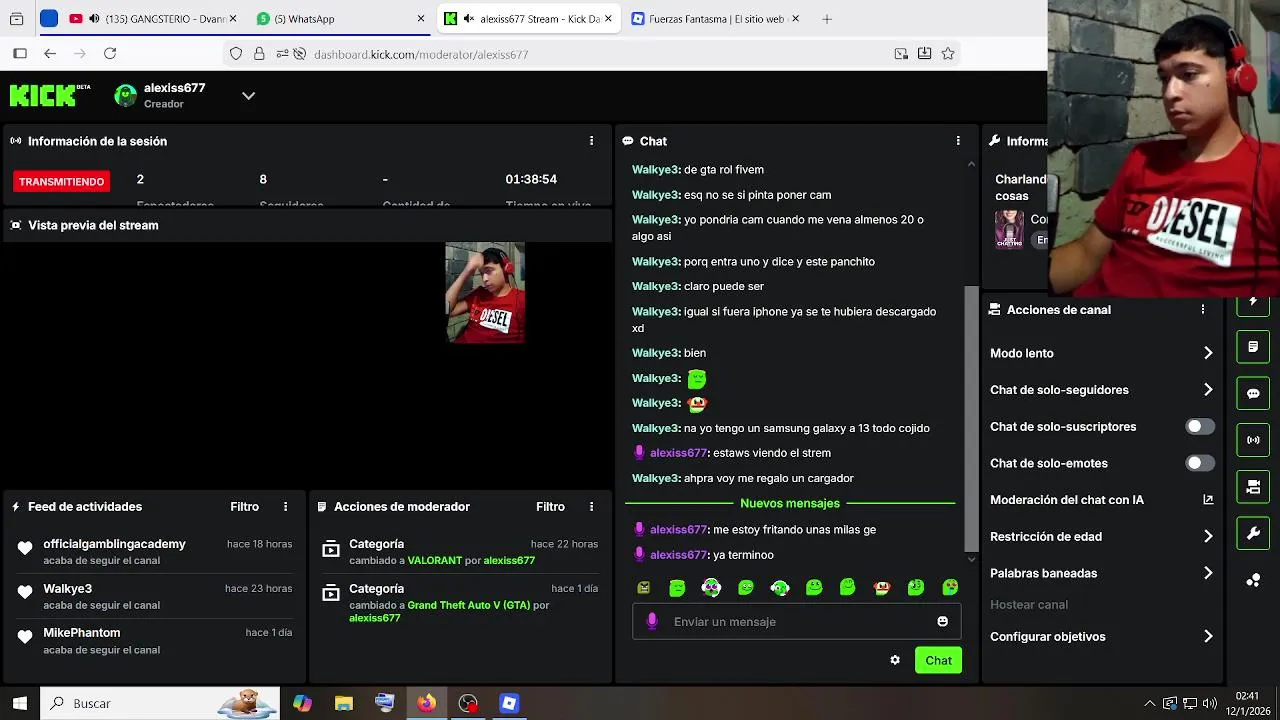Open alexiss677 creator account dropdown
The image size is (1280, 720).
pyautogui.click(x=248, y=96)
